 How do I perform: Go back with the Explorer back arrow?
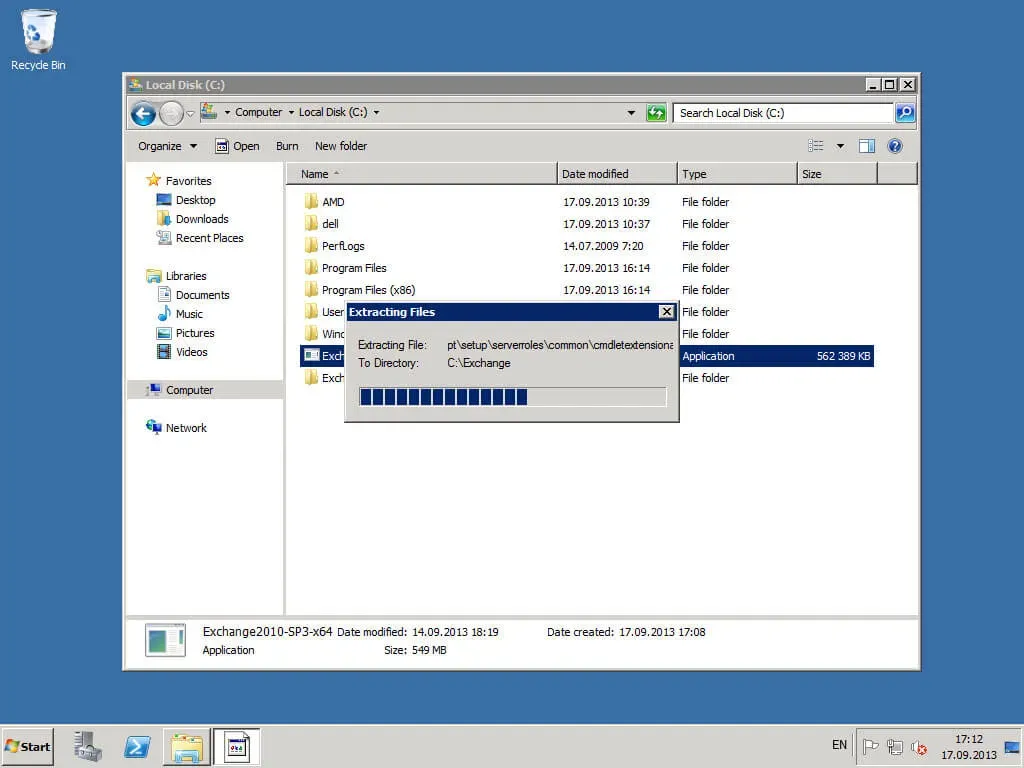click(143, 114)
